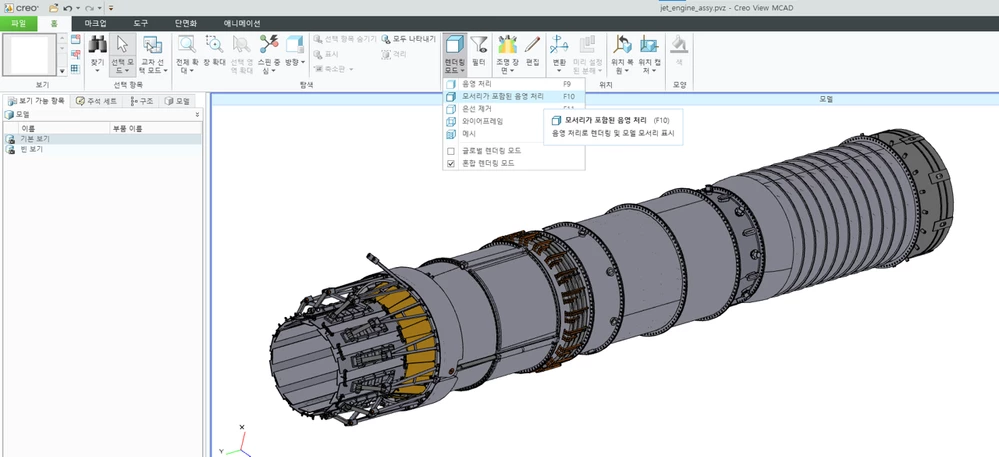Switch to the 마크업 ribbon tab
The image size is (999, 457).
pos(96,24)
